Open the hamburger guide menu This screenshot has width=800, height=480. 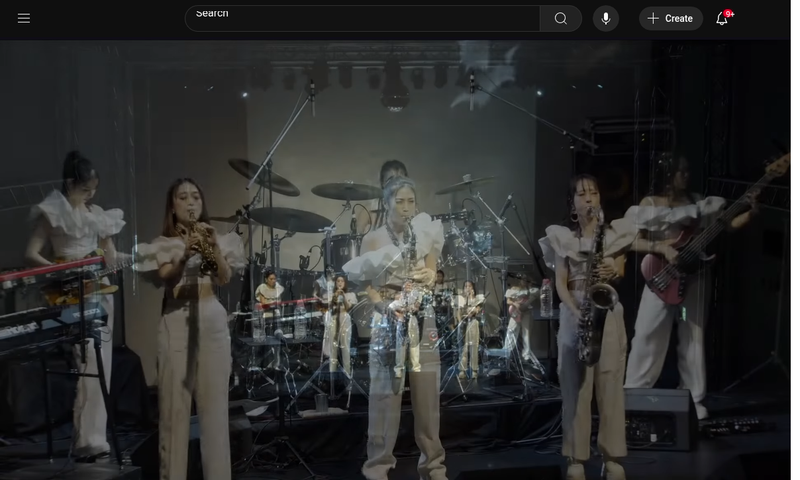pyautogui.click(x=23, y=18)
